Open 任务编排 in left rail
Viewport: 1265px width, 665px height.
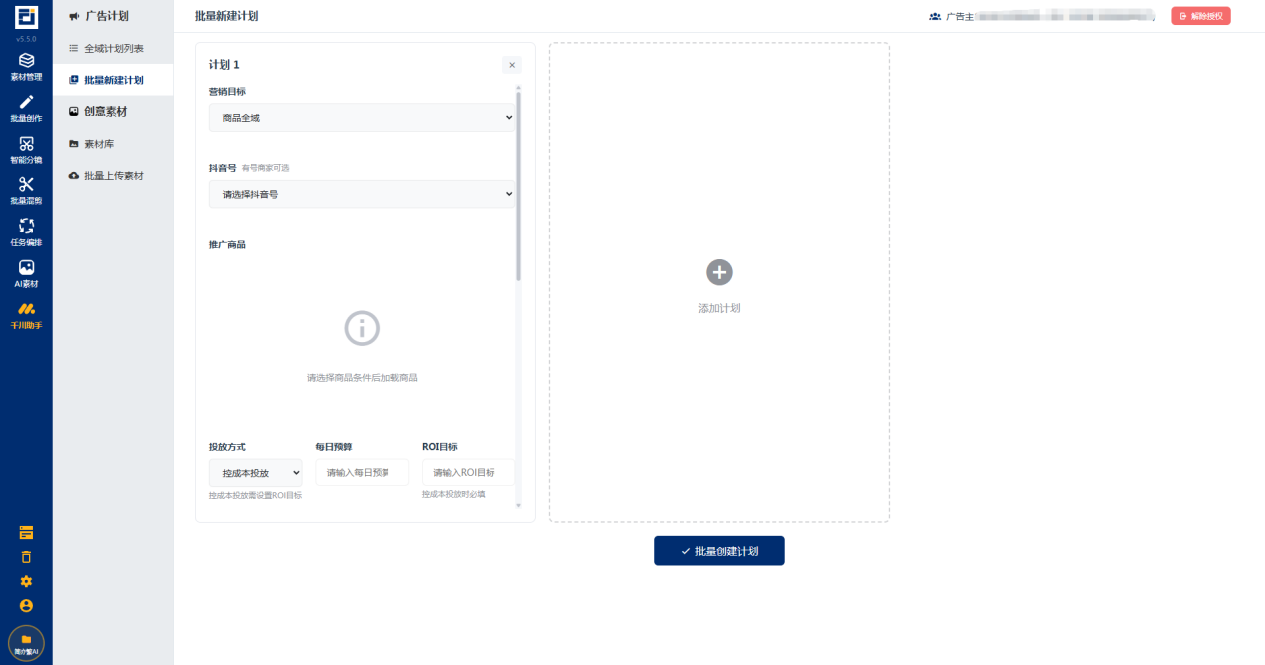pos(26,232)
